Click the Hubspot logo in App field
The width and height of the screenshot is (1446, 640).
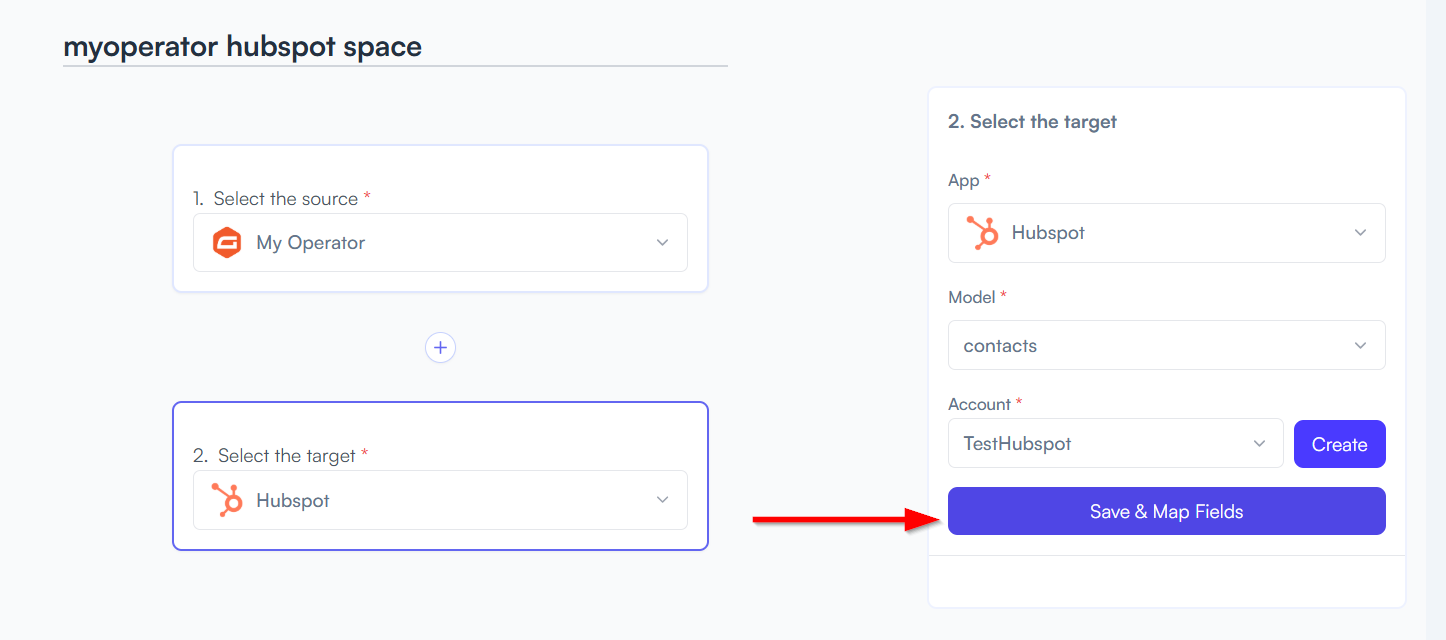[983, 233]
